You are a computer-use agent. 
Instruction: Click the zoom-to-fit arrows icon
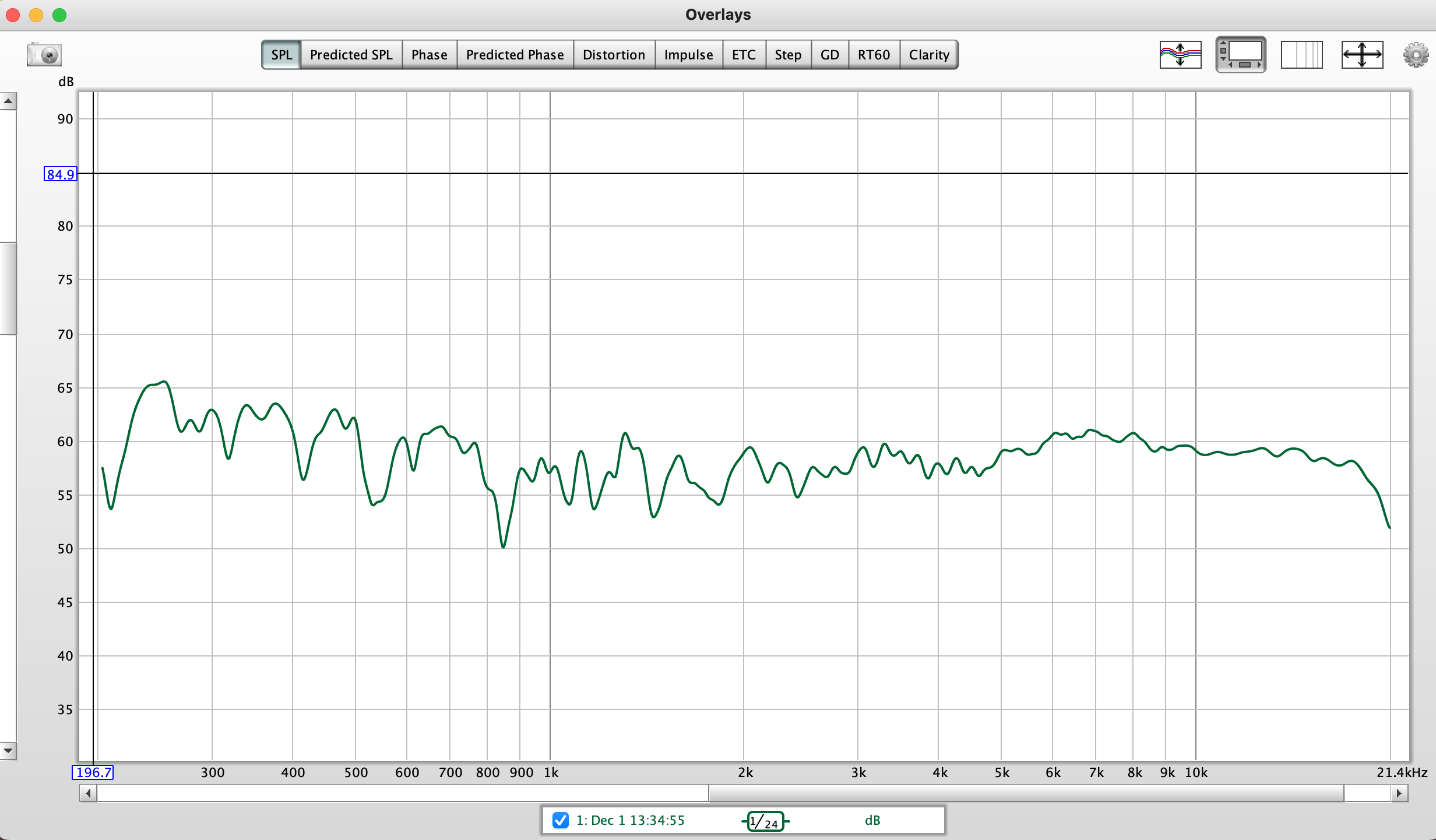(x=1362, y=55)
